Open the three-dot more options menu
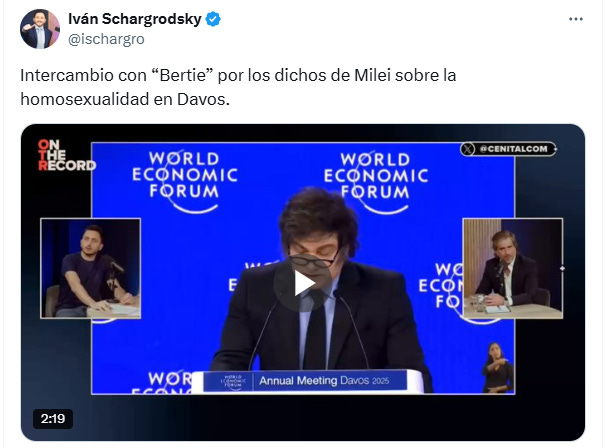This screenshot has width=607, height=448. pyautogui.click(x=576, y=19)
